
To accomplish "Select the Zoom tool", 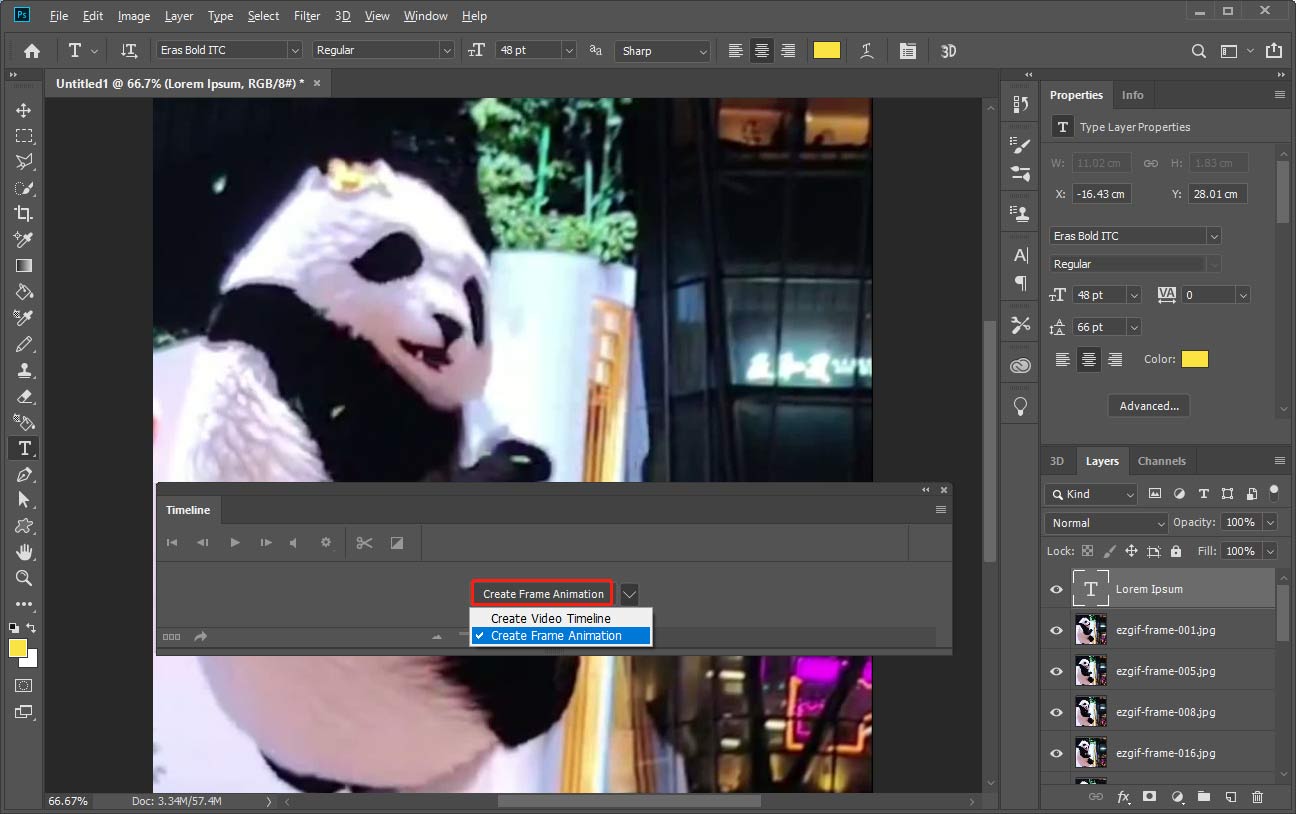I will [24, 578].
